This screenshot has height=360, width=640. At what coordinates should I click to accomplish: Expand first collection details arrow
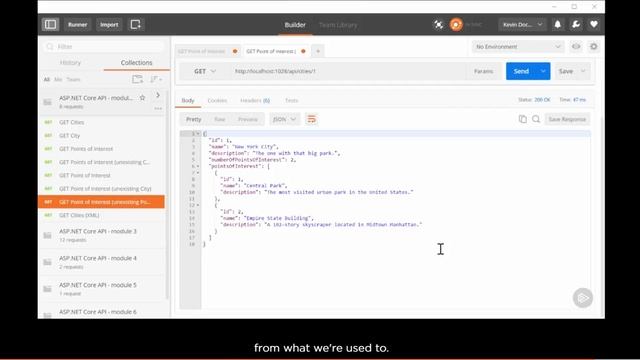point(158,95)
